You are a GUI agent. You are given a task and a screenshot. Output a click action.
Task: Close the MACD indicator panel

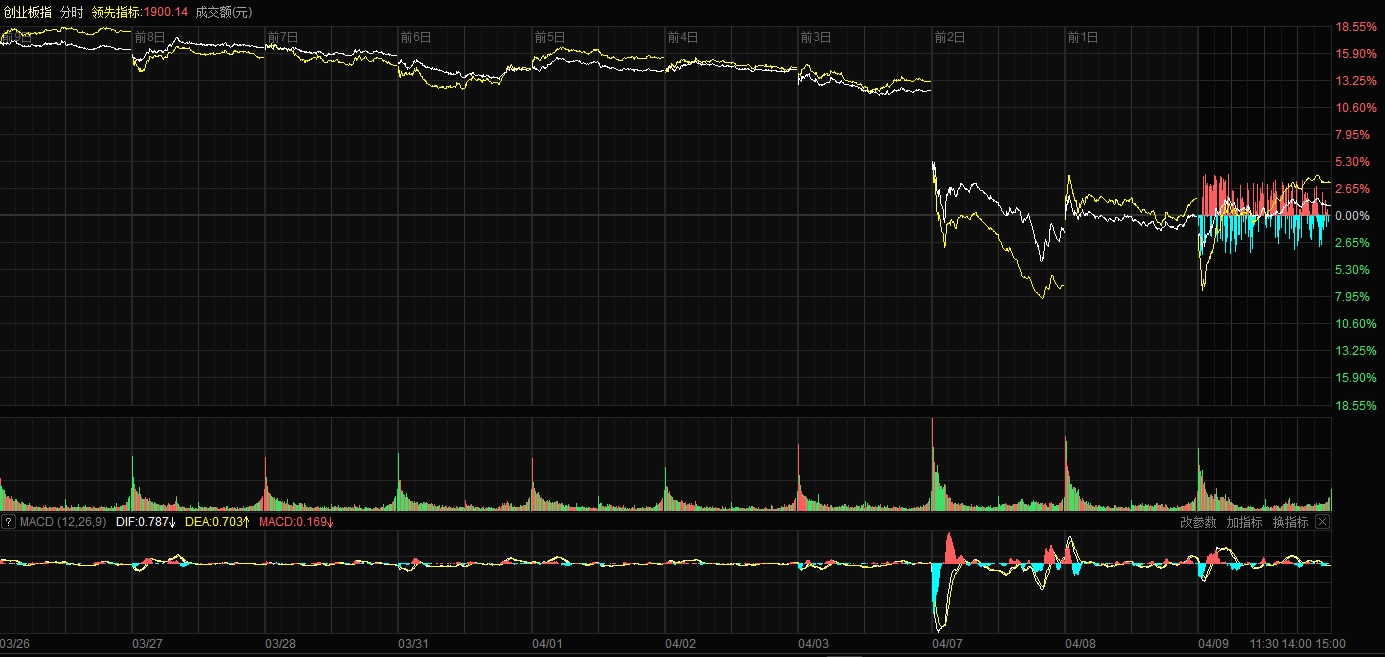pyautogui.click(x=1322, y=522)
